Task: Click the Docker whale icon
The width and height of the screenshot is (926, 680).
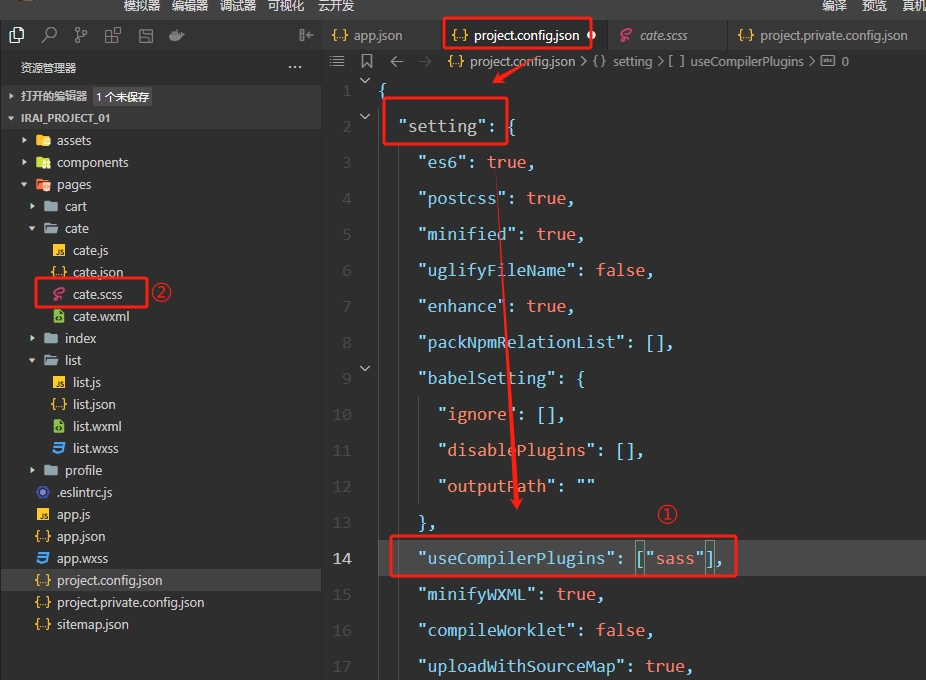Action: pyautogui.click(x=177, y=36)
